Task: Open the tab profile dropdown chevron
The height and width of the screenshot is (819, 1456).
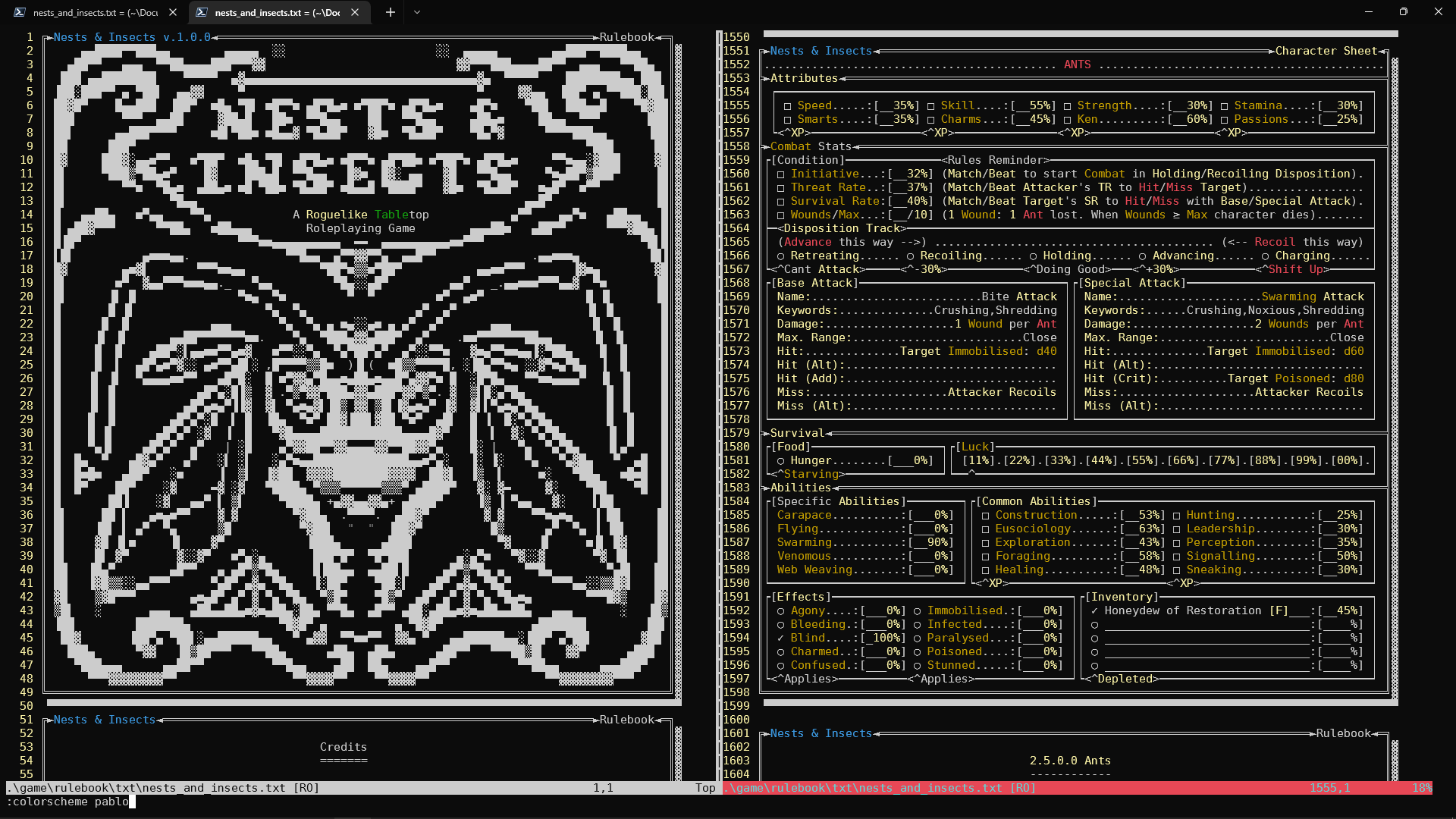Action: tap(417, 12)
